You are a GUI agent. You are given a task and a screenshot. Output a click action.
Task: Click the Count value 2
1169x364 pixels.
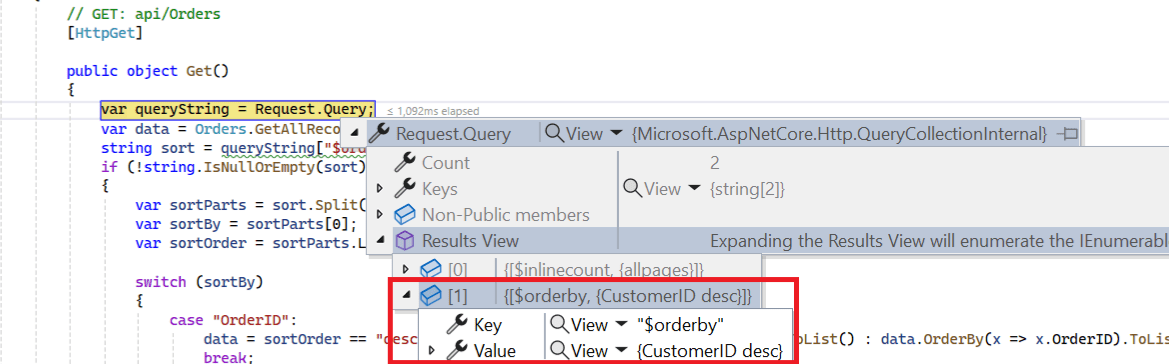pyautogui.click(x=716, y=163)
